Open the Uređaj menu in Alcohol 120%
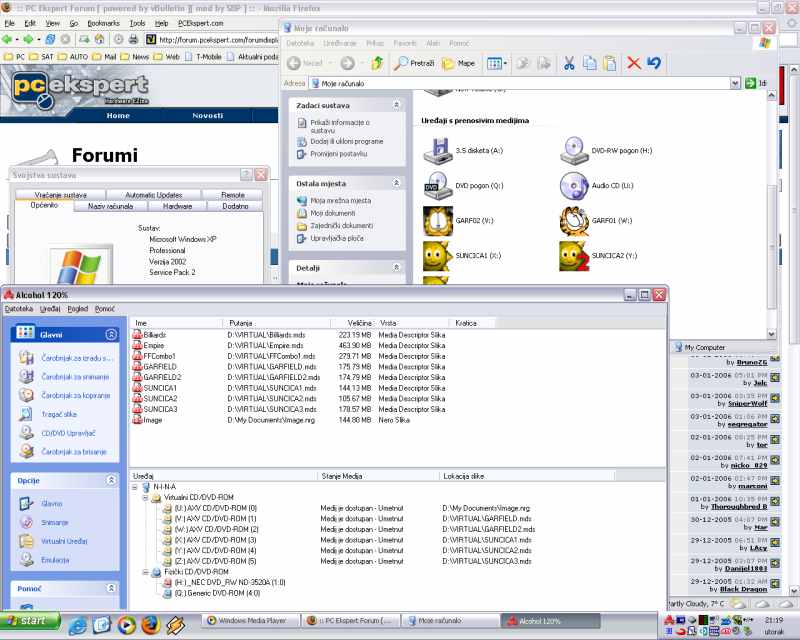The height and width of the screenshot is (640, 800). tap(50, 309)
